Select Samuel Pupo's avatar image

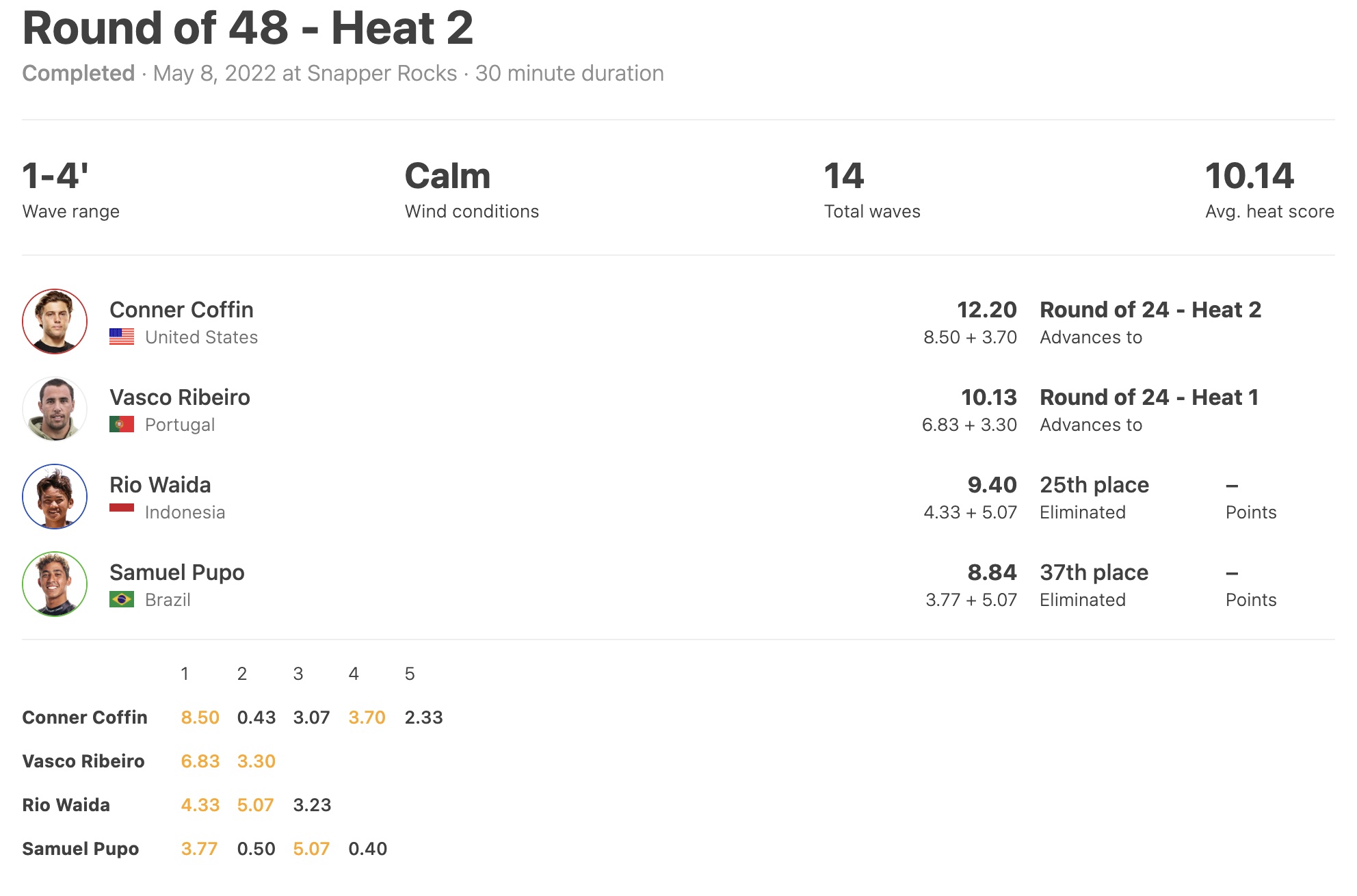click(55, 584)
